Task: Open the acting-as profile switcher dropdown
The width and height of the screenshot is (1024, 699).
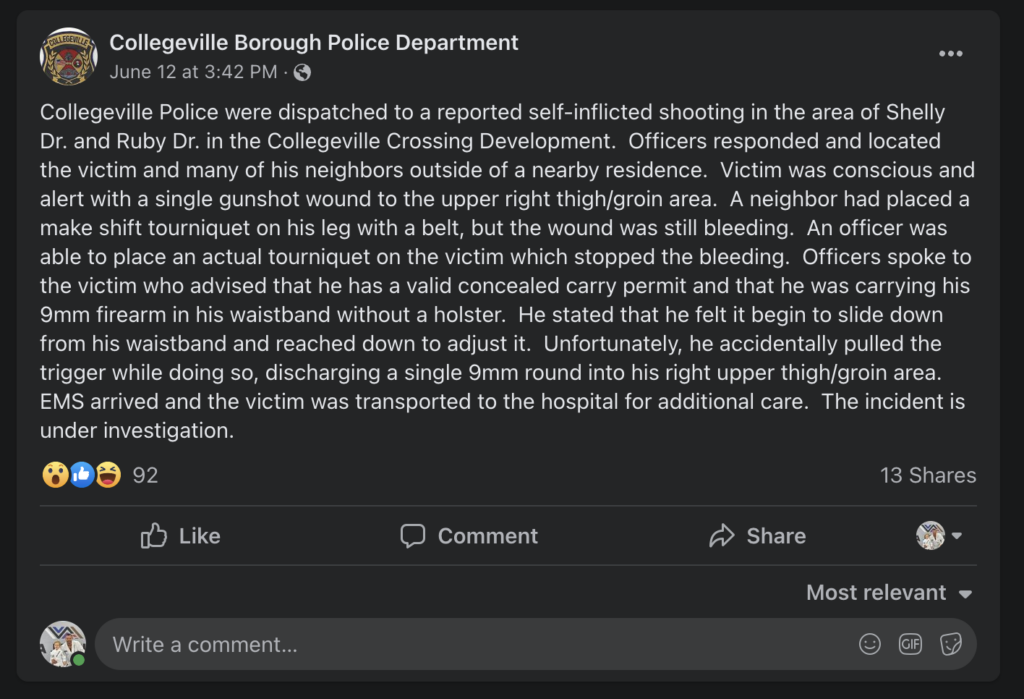Action: (x=940, y=536)
